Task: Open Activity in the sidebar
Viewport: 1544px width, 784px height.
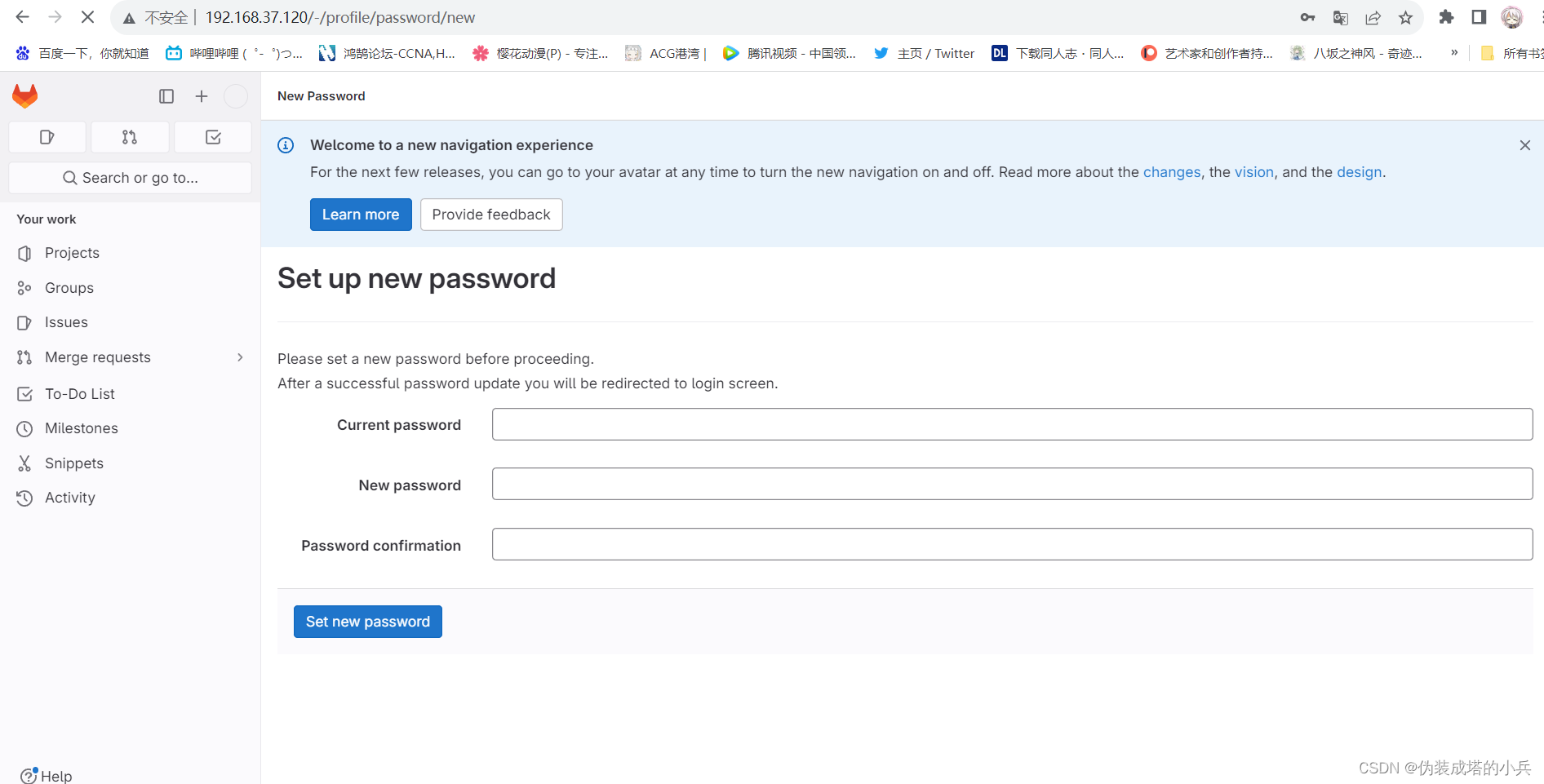Action: [x=131, y=498]
